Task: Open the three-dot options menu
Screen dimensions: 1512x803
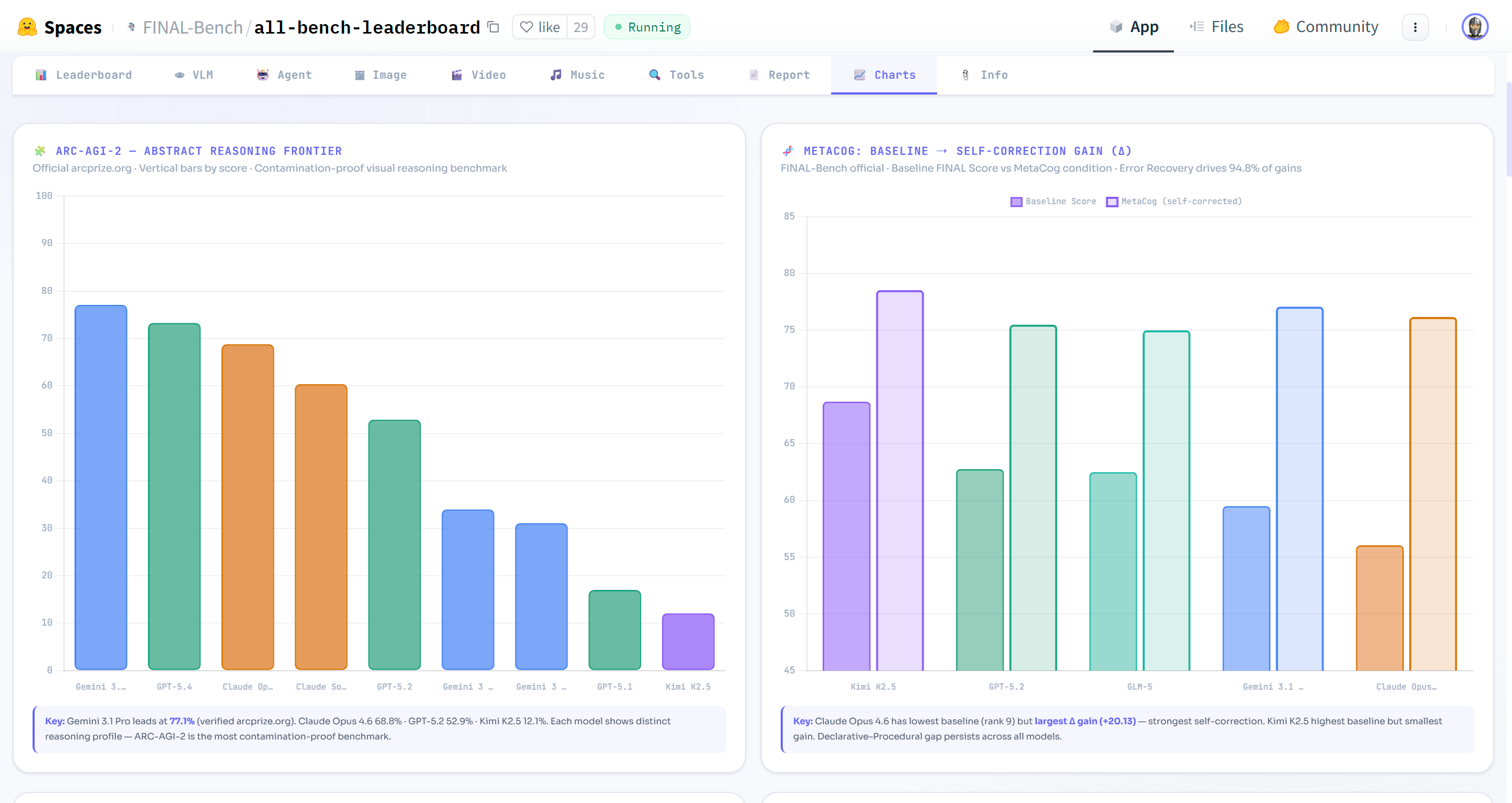Action: tap(1415, 27)
